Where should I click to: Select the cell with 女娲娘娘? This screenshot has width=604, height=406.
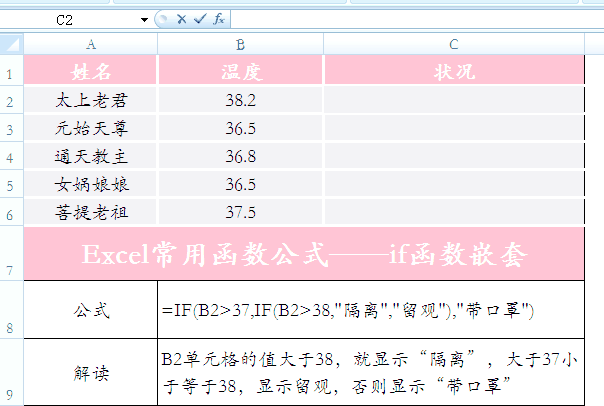pyautogui.click(x=91, y=184)
